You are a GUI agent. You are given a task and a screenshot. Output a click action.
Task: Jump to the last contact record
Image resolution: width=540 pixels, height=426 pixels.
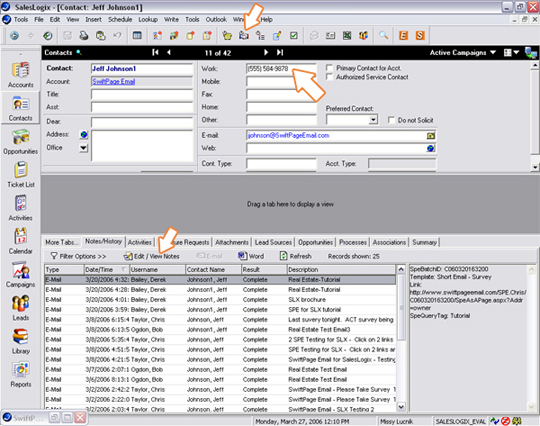pyautogui.click(x=280, y=52)
